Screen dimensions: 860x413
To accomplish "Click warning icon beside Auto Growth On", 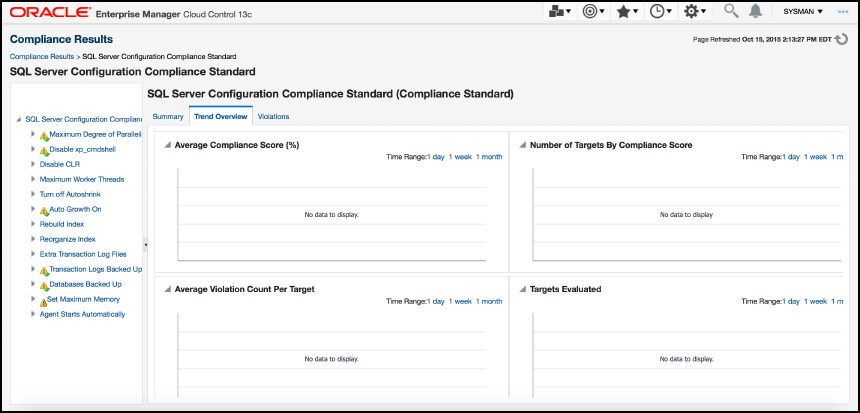I will 44,211.
